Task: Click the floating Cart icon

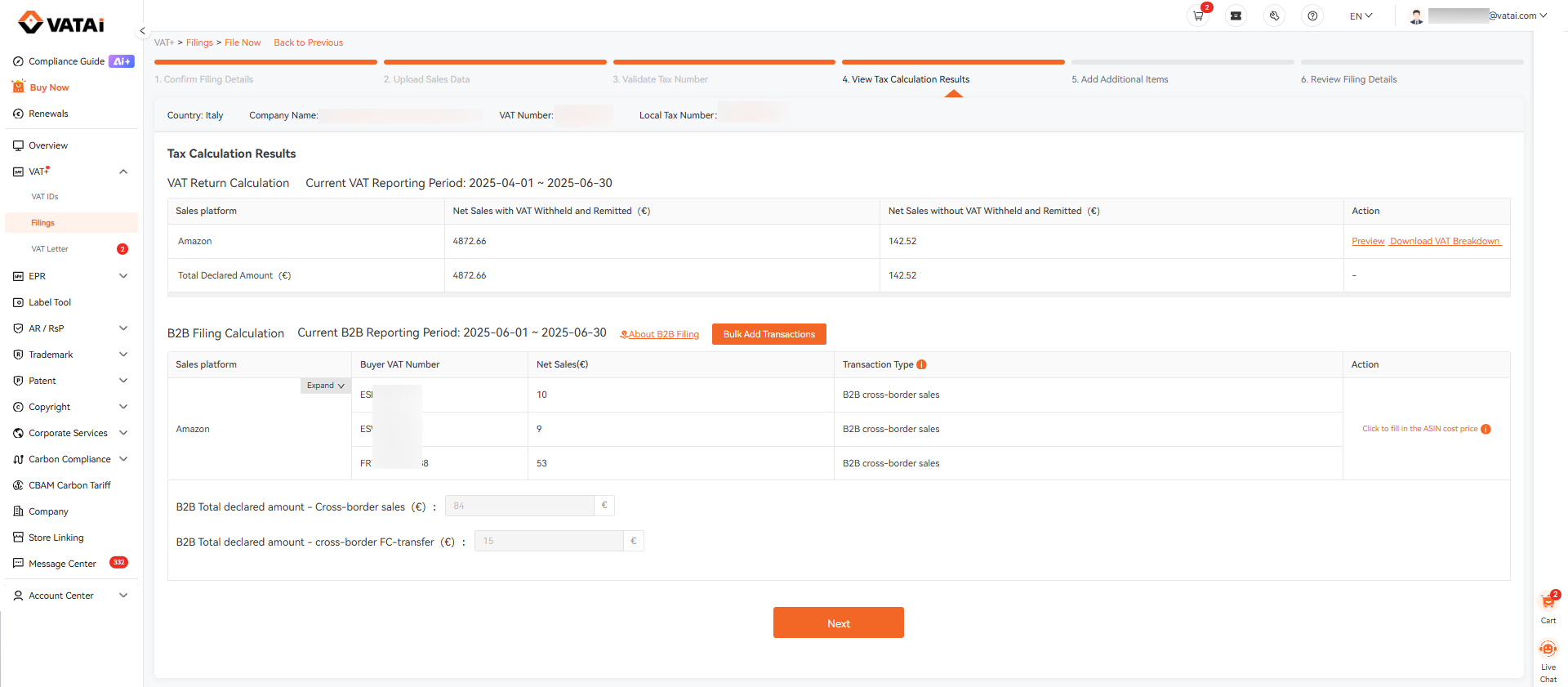Action: (x=1548, y=604)
